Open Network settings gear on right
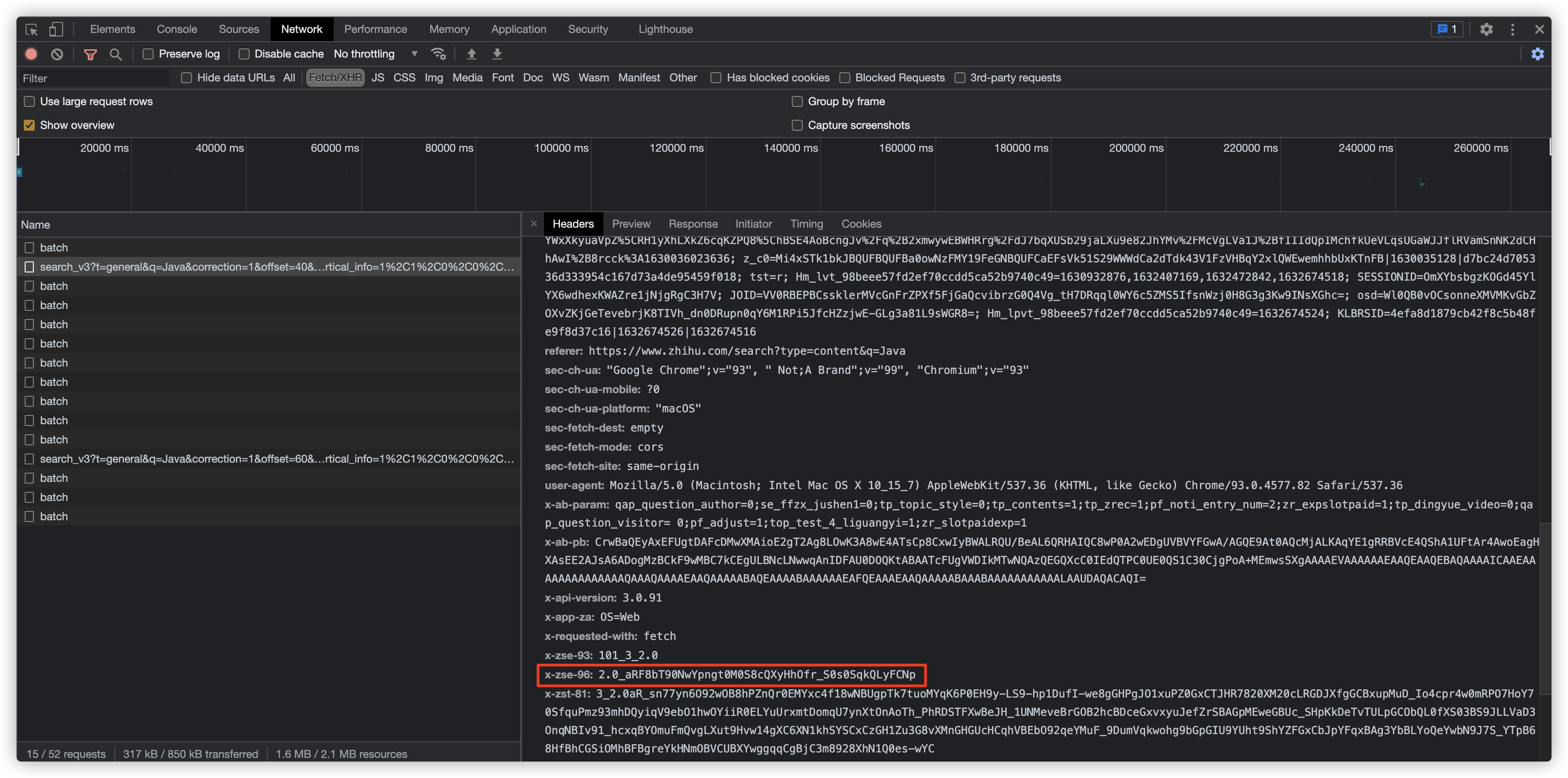Screen dimensions: 1568x778 click(1537, 54)
